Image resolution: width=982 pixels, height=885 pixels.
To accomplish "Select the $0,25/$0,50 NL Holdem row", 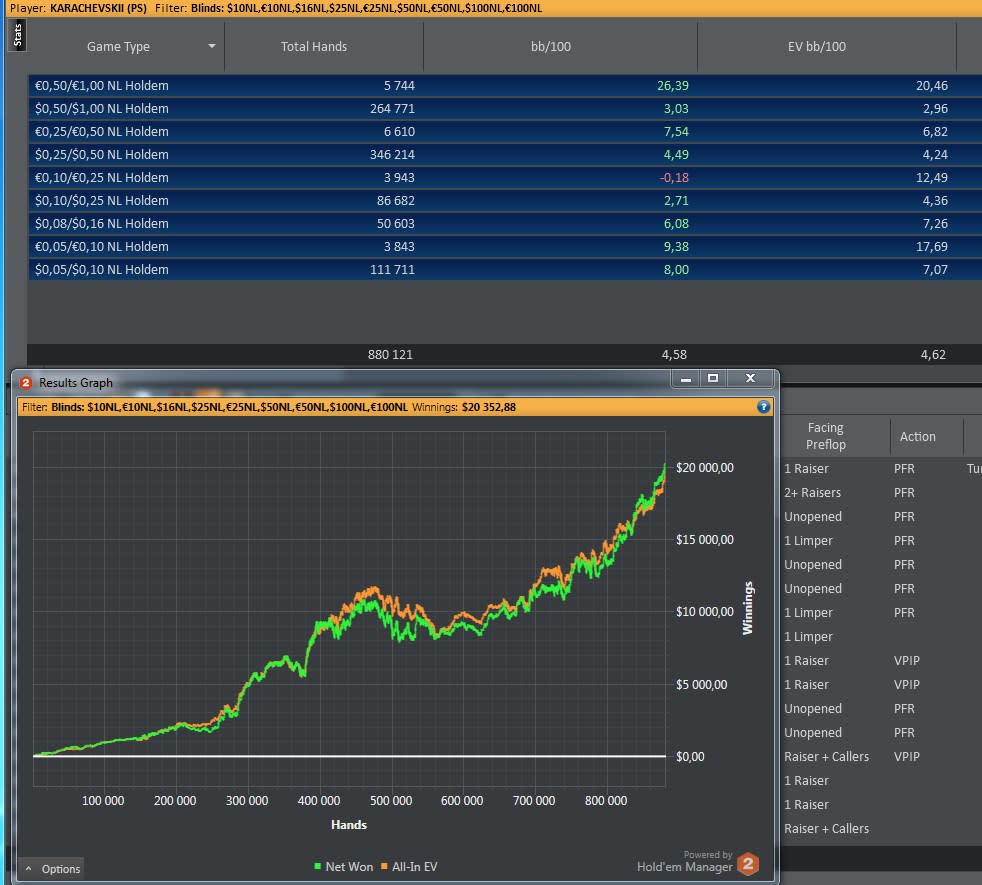I will point(505,154).
